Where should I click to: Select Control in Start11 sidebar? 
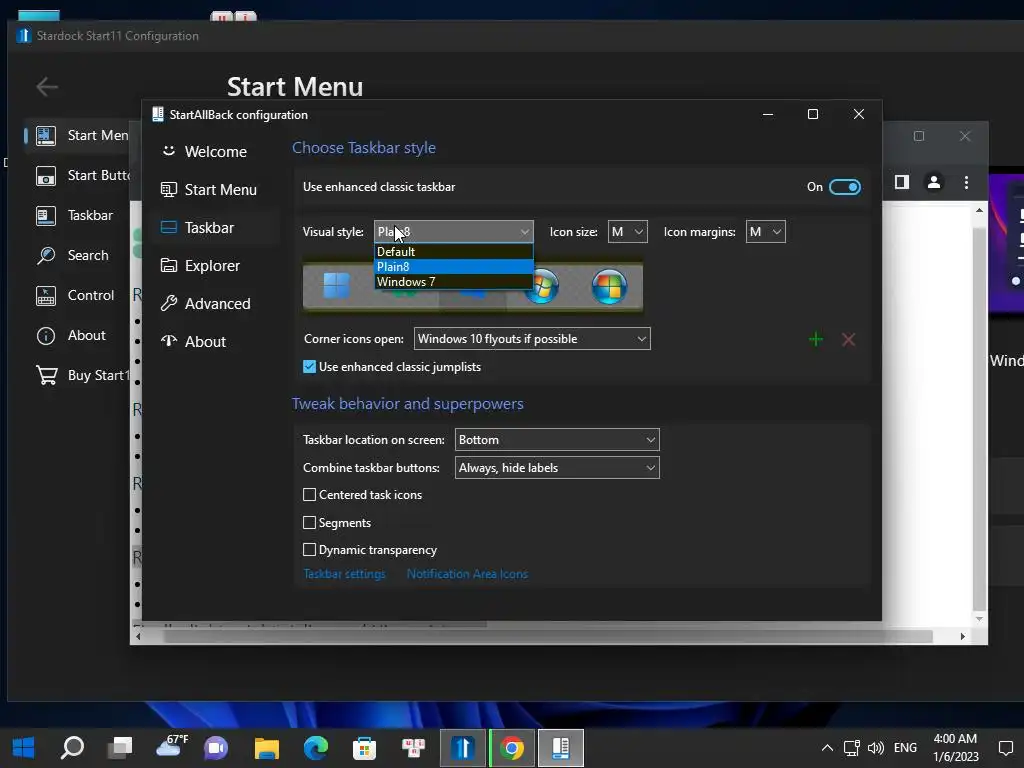point(74,295)
